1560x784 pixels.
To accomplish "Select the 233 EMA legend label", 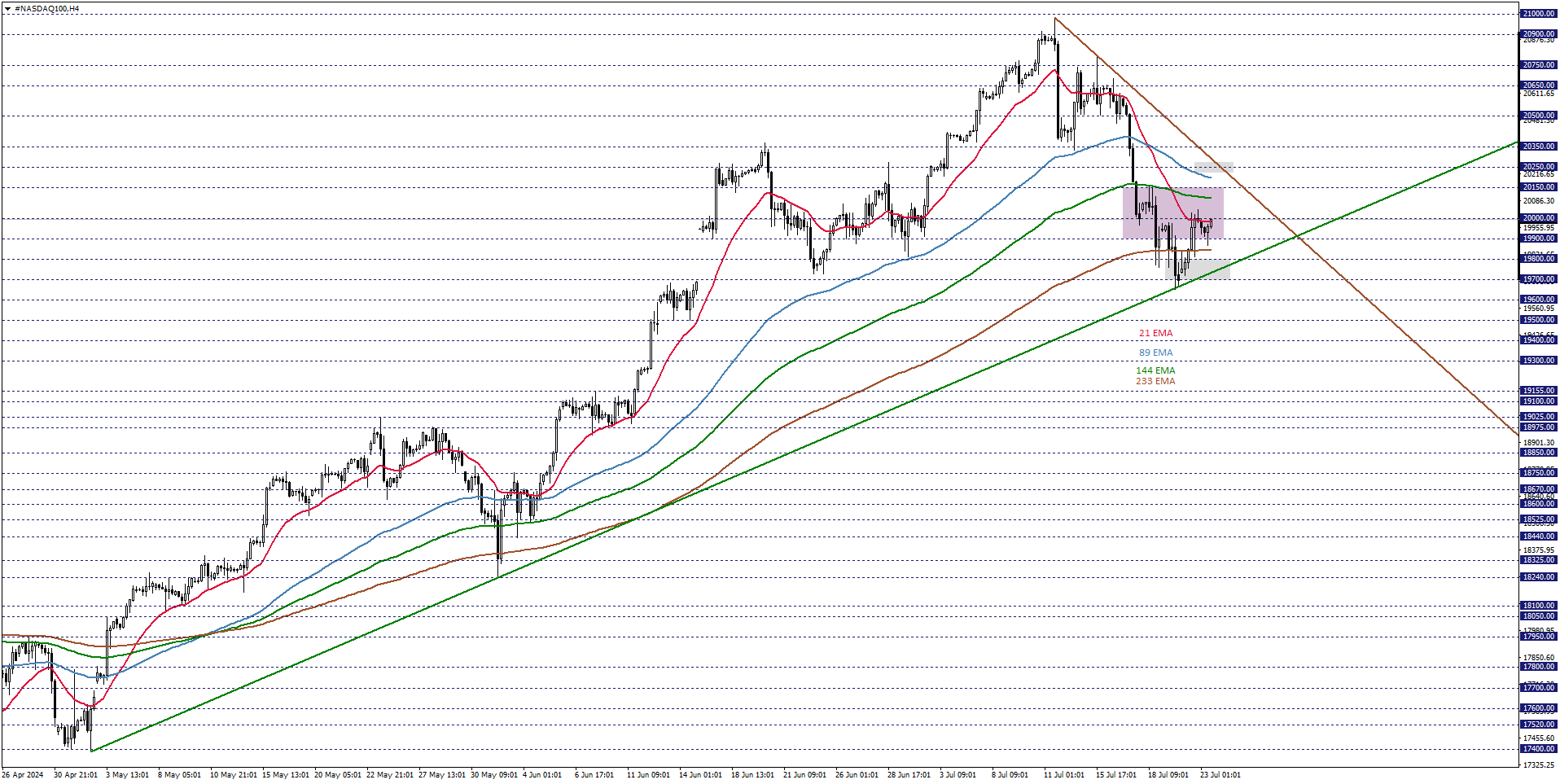I will click(x=1155, y=382).
